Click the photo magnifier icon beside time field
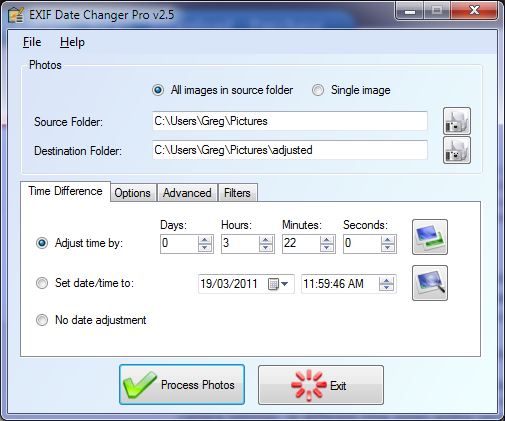The image size is (505, 421). [x=430, y=283]
